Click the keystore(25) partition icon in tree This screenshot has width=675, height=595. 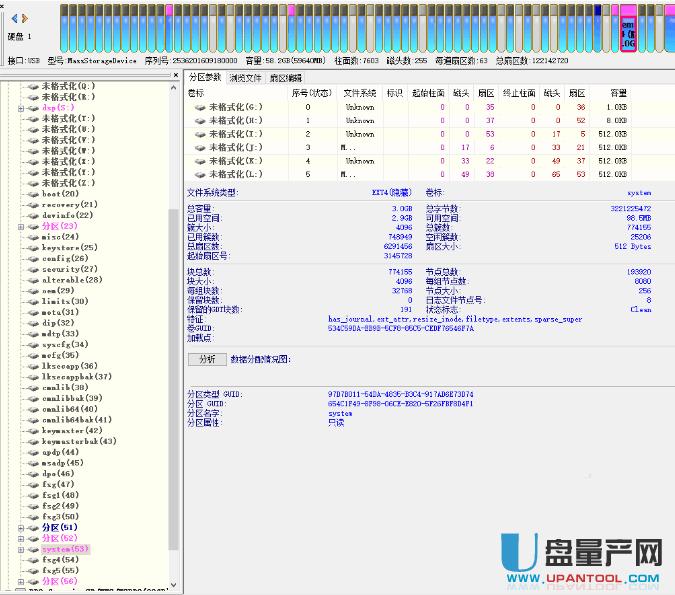pos(33,248)
